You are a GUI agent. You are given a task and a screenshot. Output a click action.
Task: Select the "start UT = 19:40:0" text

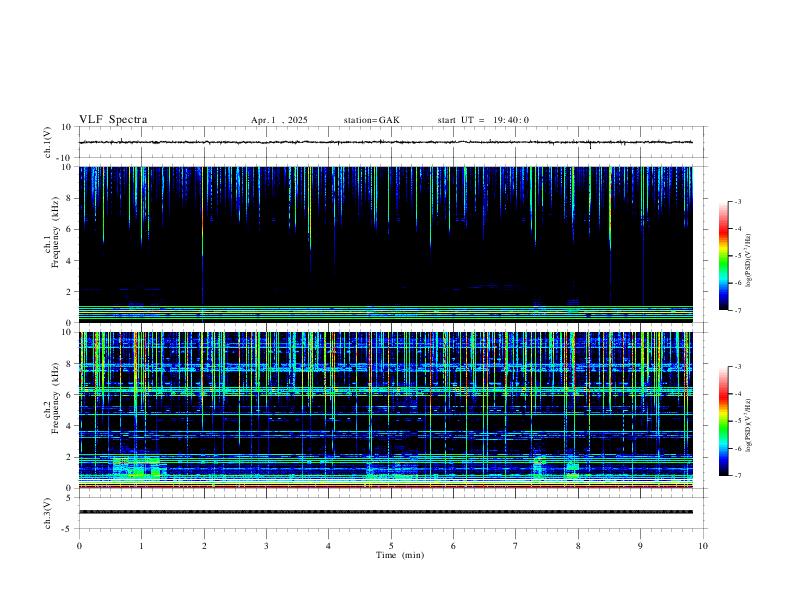(x=483, y=120)
